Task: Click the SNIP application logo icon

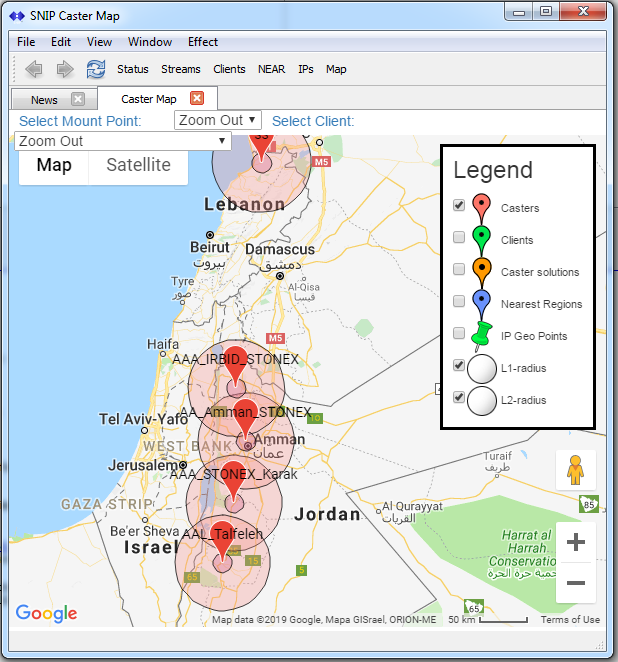Action: coord(17,16)
